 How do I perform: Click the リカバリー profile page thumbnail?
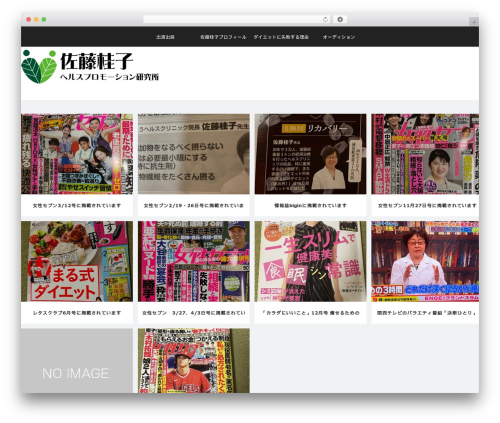tap(310, 154)
